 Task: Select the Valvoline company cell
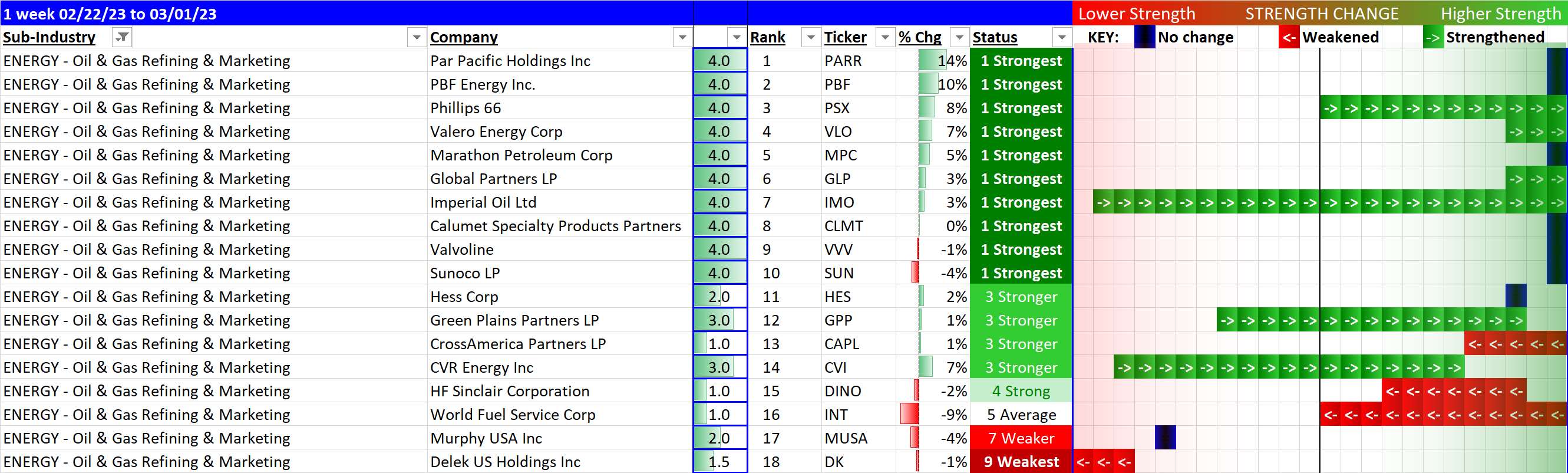pyautogui.click(x=559, y=249)
